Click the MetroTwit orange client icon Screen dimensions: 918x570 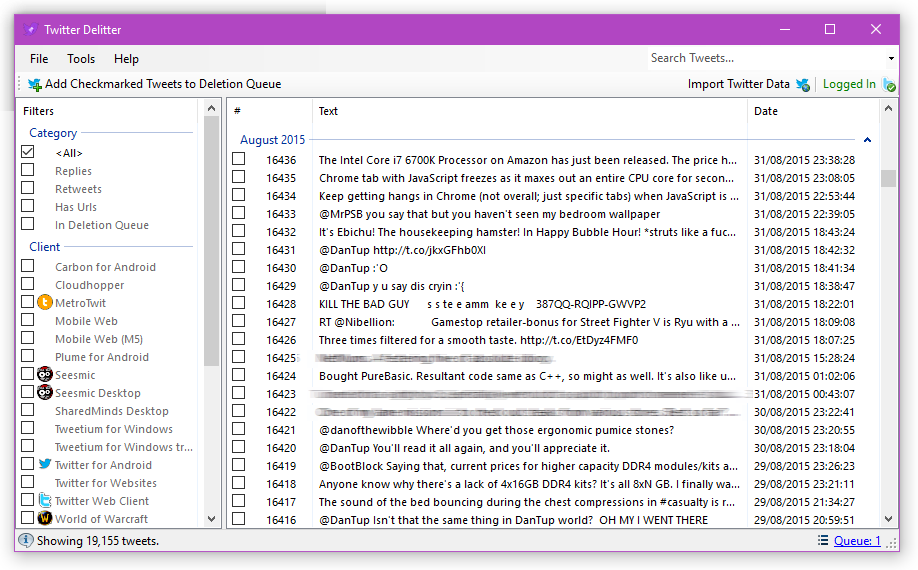[44, 303]
